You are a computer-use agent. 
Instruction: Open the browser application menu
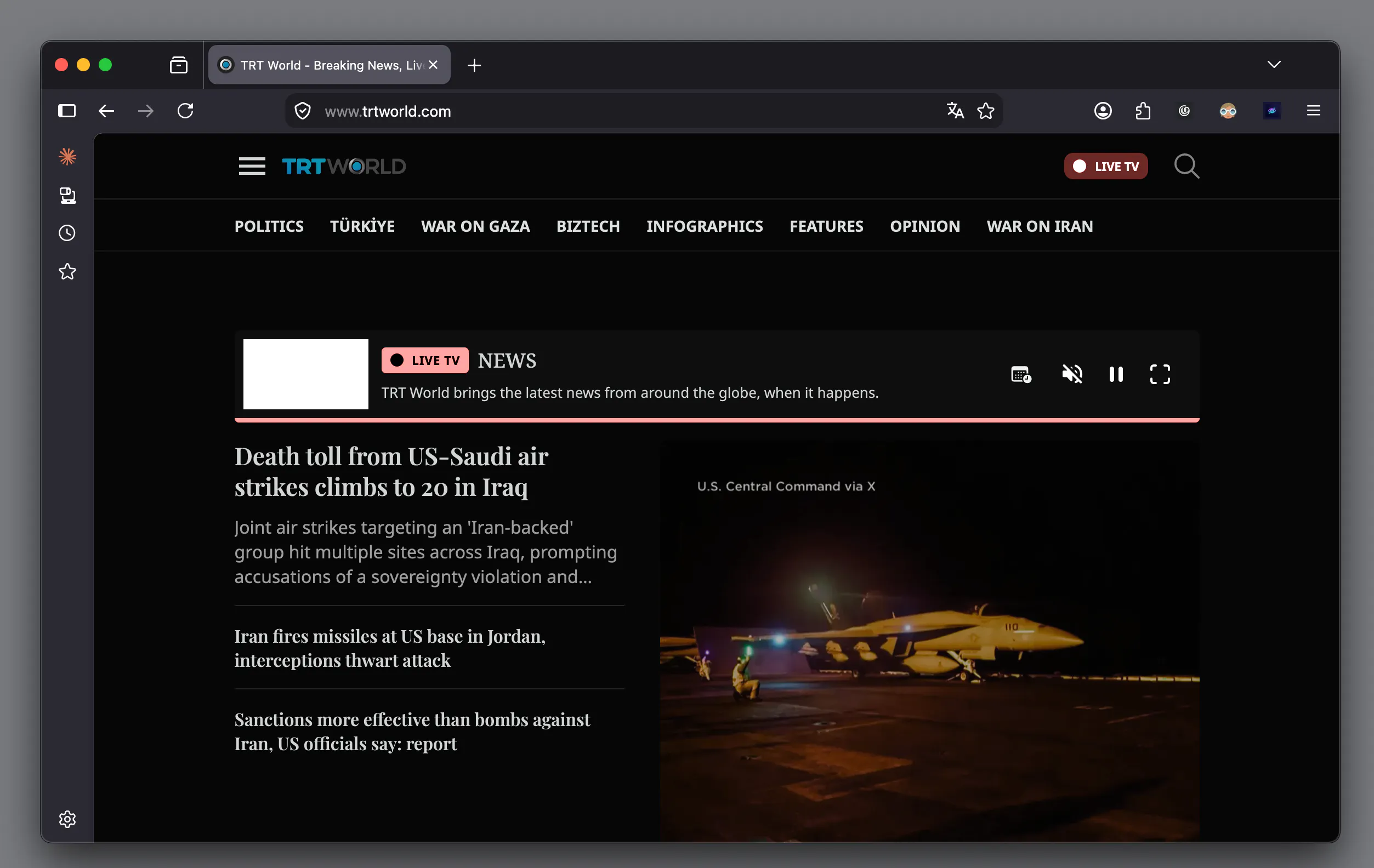tap(1313, 111)
